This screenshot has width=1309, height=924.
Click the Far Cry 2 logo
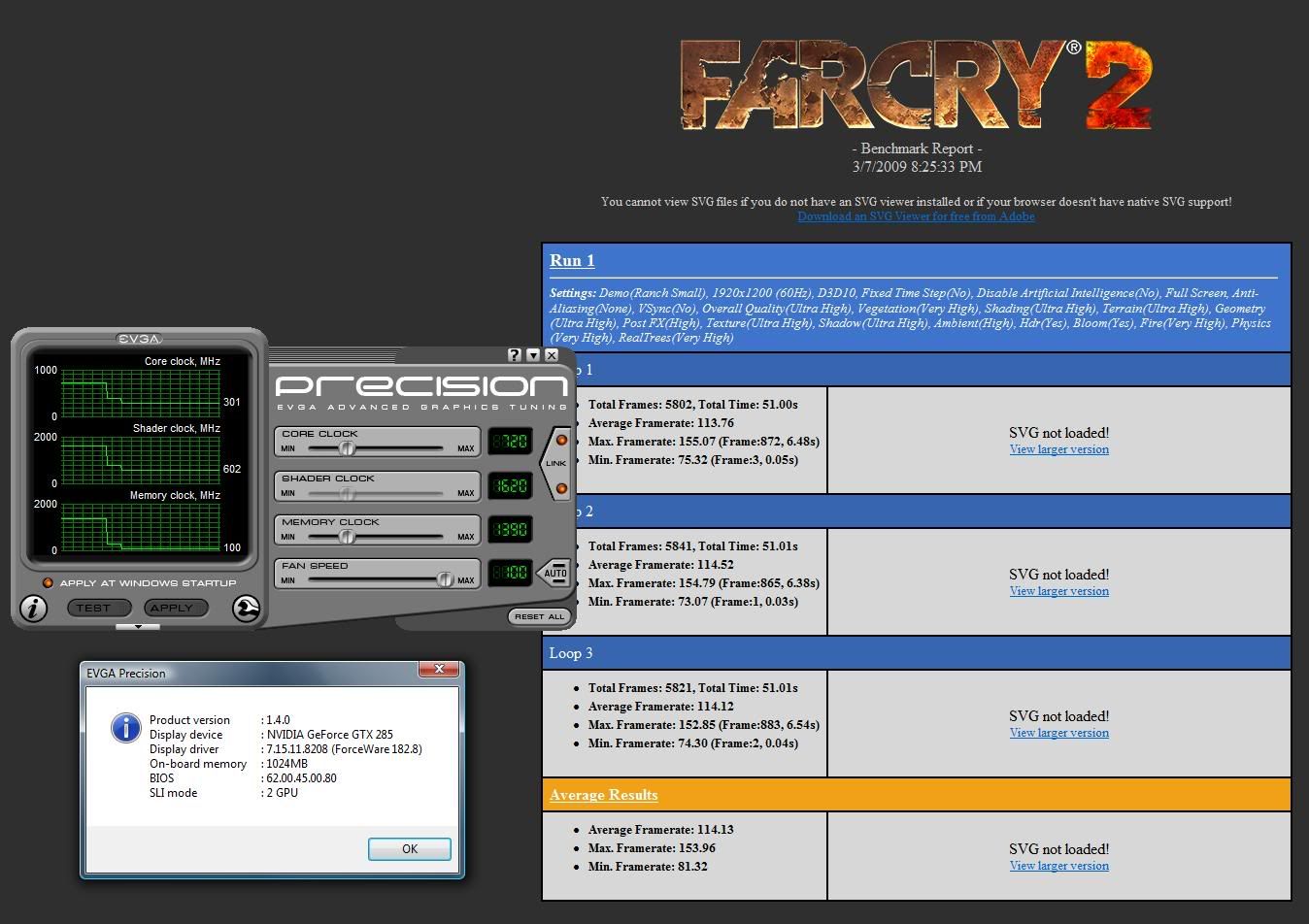[916, 85]
